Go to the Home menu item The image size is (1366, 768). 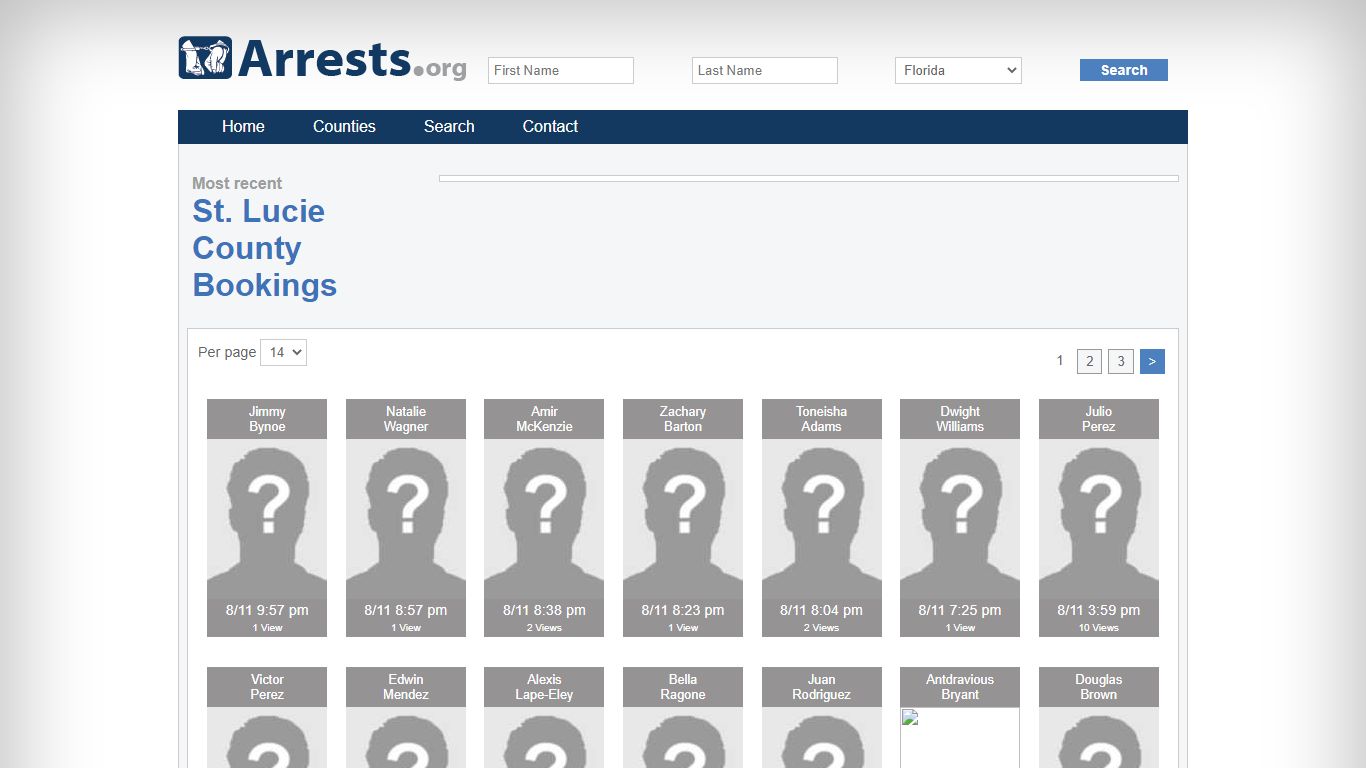243,126
